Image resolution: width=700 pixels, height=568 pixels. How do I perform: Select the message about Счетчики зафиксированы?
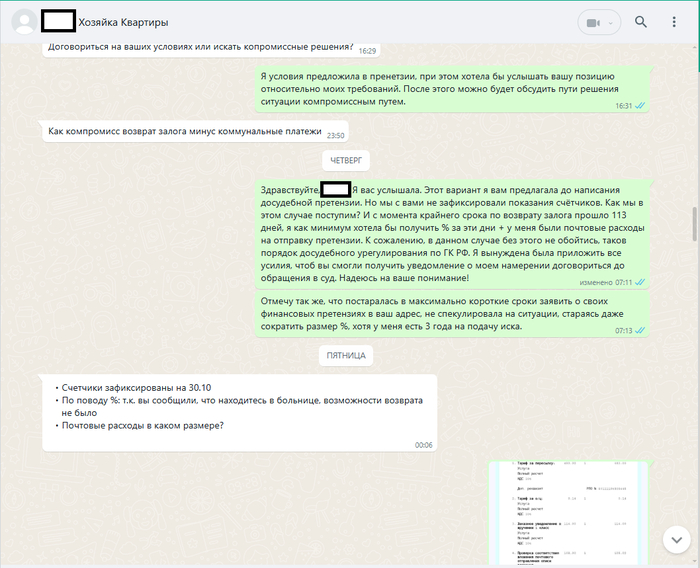(x=240, y=411)
